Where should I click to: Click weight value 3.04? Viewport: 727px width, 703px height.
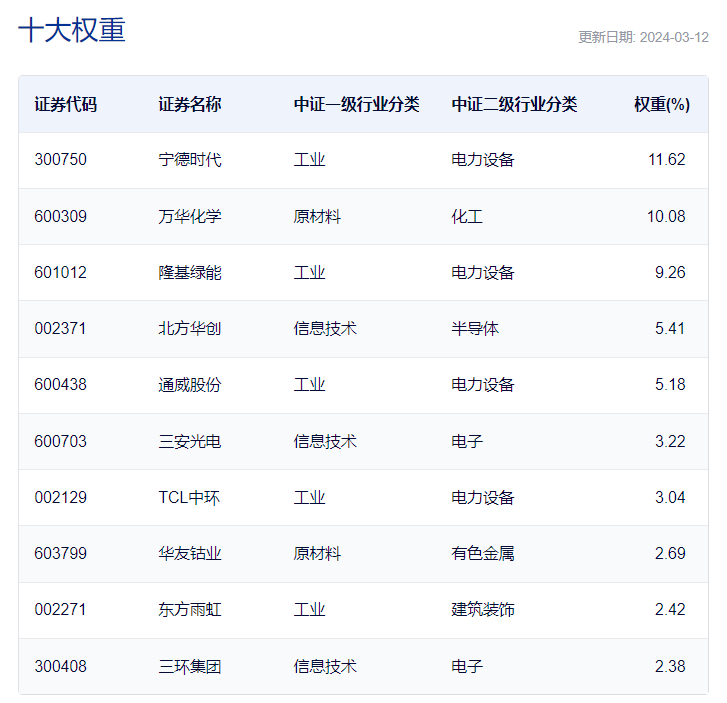tap(670, 497)
